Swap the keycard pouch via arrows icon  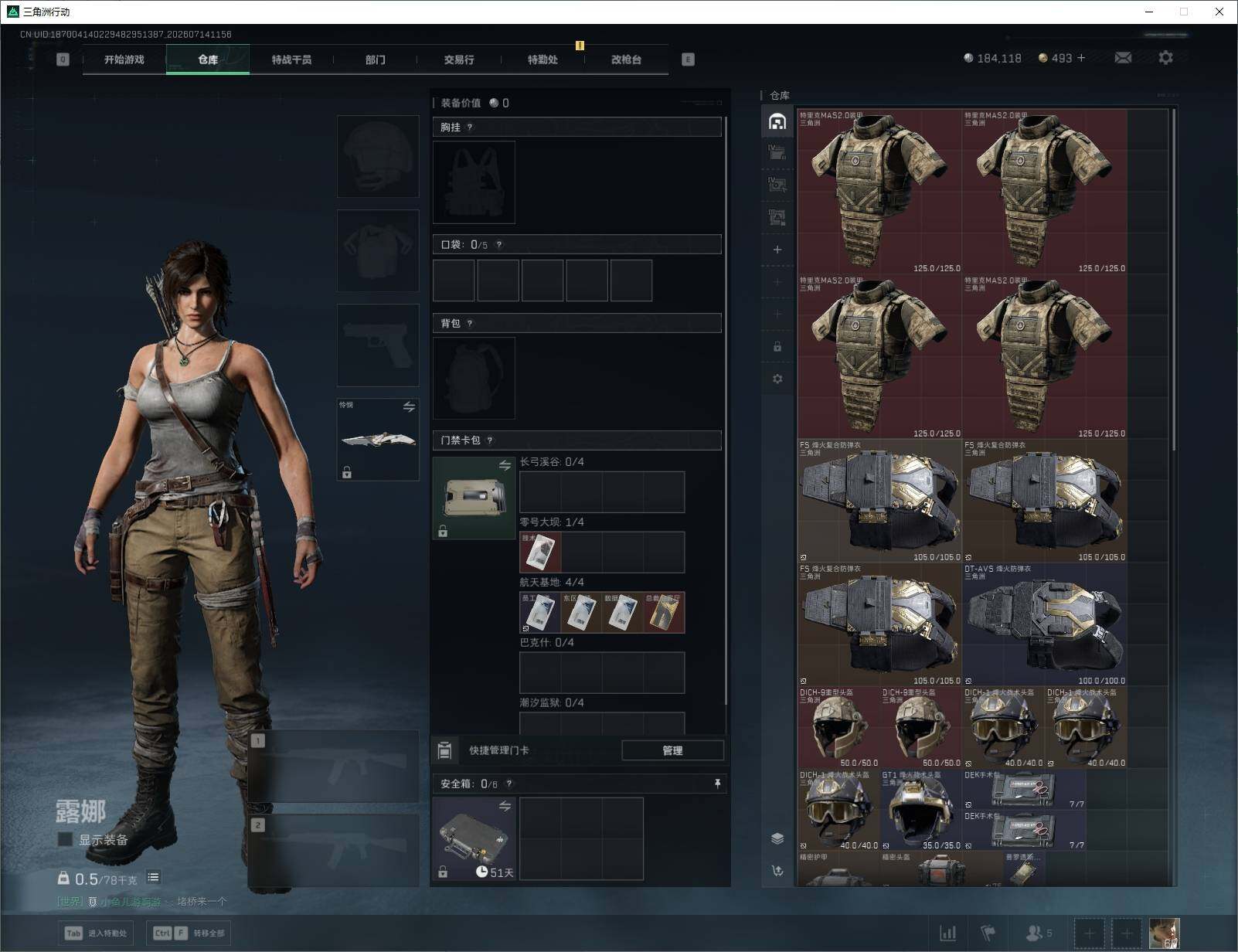(x=505, y=465)
